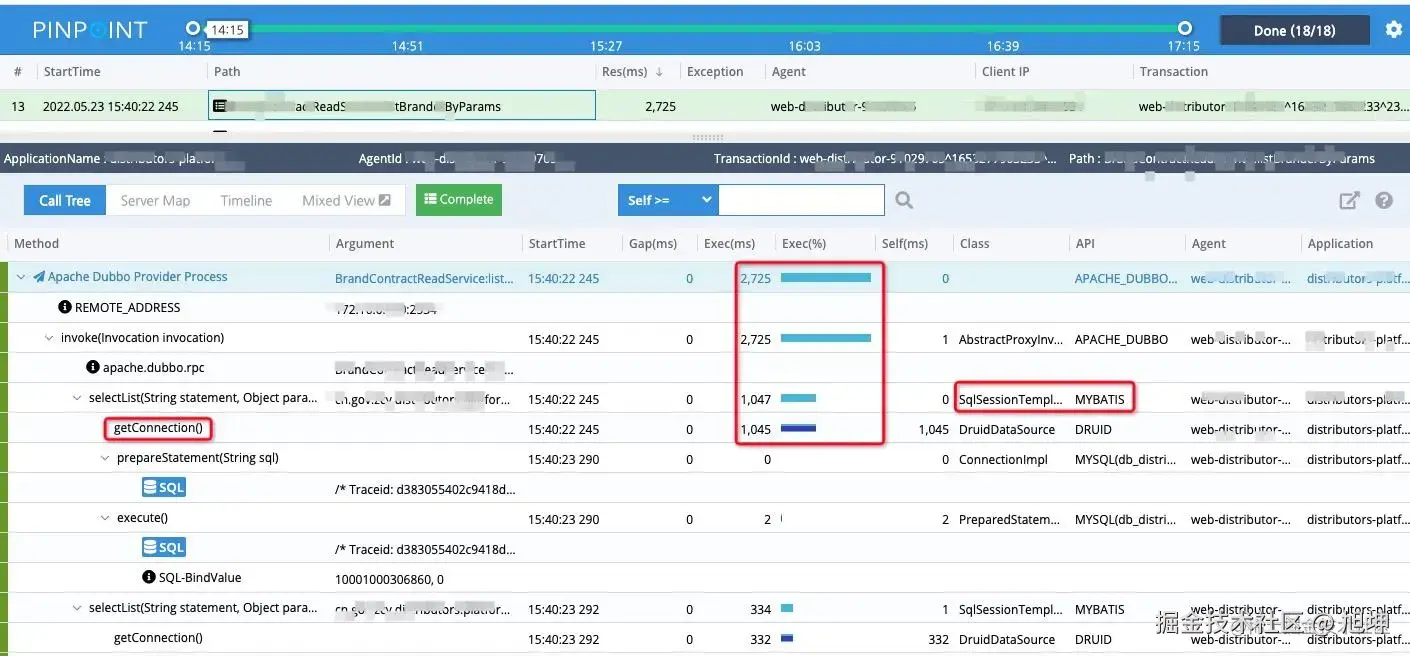
Task: Click the APACHE_DUBBO... API cell in first row
Action: pos(1126,279)
